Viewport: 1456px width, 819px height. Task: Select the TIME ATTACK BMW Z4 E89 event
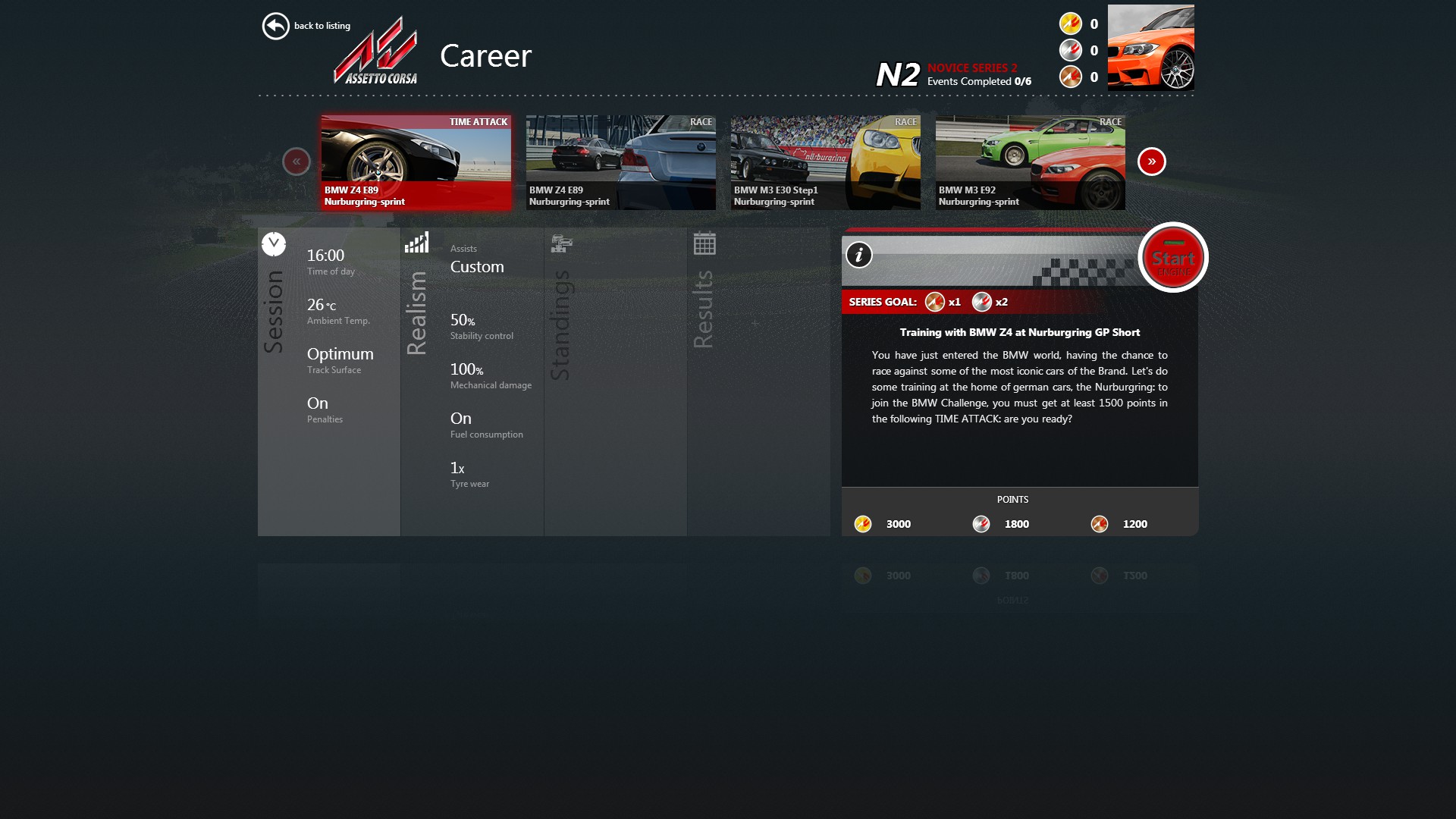pyautogui.click(x=416, y=161)
